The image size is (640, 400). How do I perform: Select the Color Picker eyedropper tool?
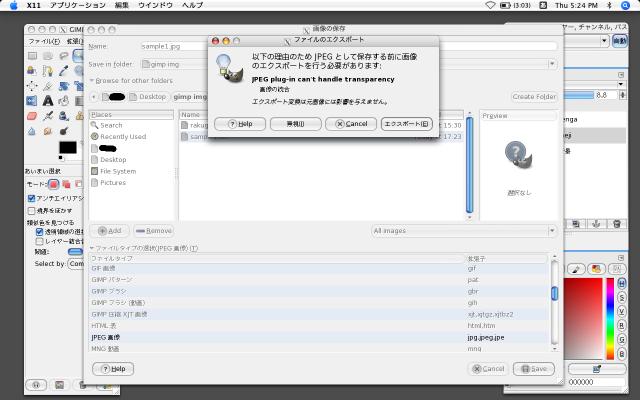(64, 71)
